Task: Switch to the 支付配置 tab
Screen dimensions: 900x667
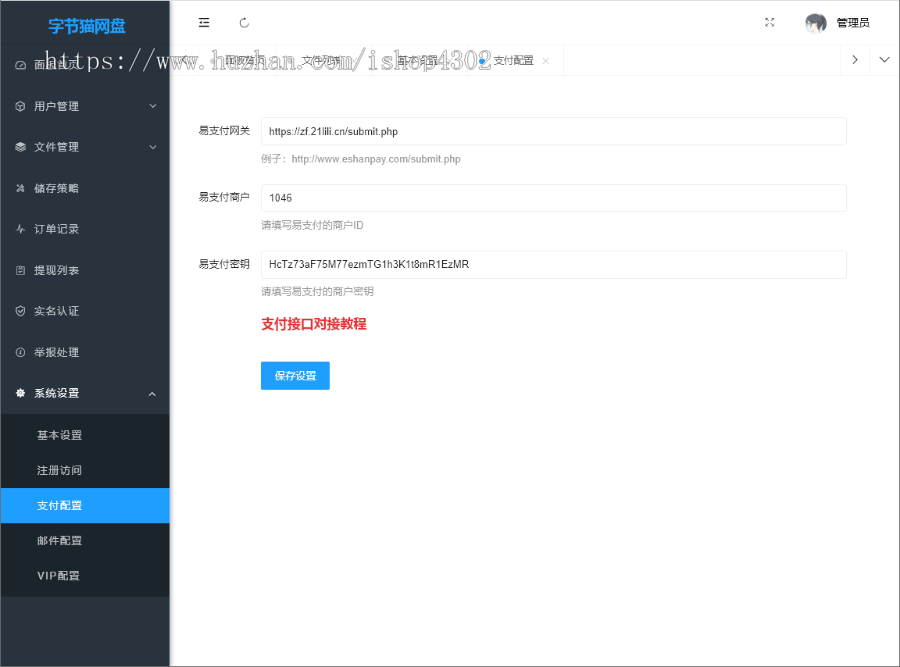Action: click(513, 60)
